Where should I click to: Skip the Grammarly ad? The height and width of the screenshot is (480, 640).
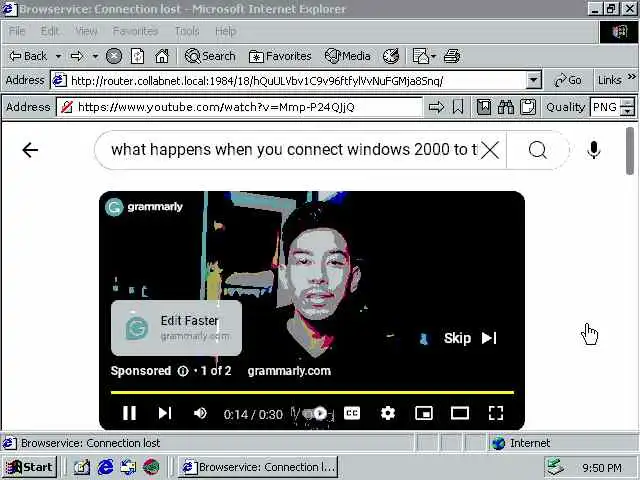point(470,338)
